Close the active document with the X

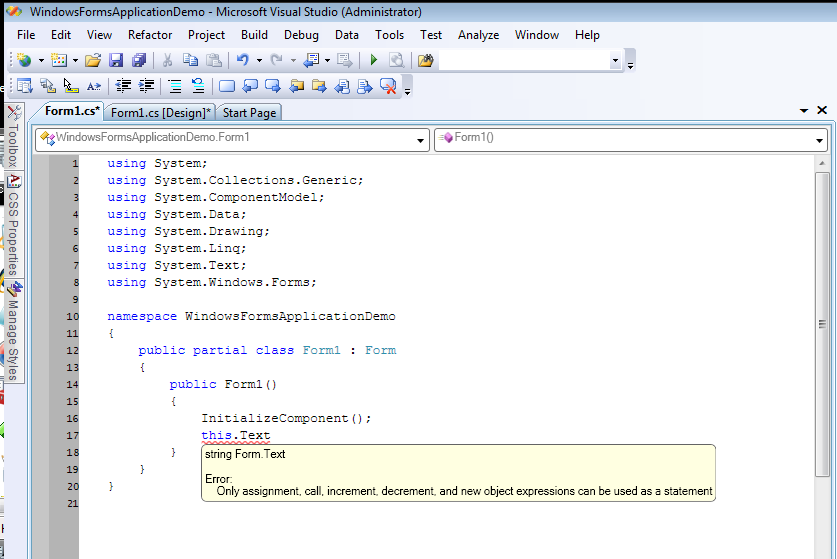(x=822, y=110)
